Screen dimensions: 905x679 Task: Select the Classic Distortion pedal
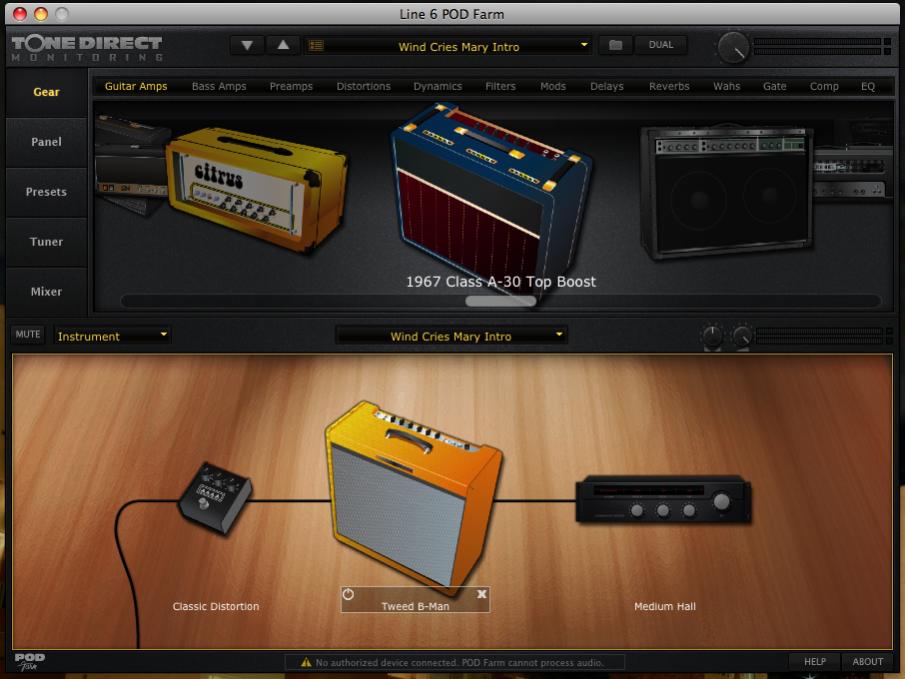click(x=215, y=497)
